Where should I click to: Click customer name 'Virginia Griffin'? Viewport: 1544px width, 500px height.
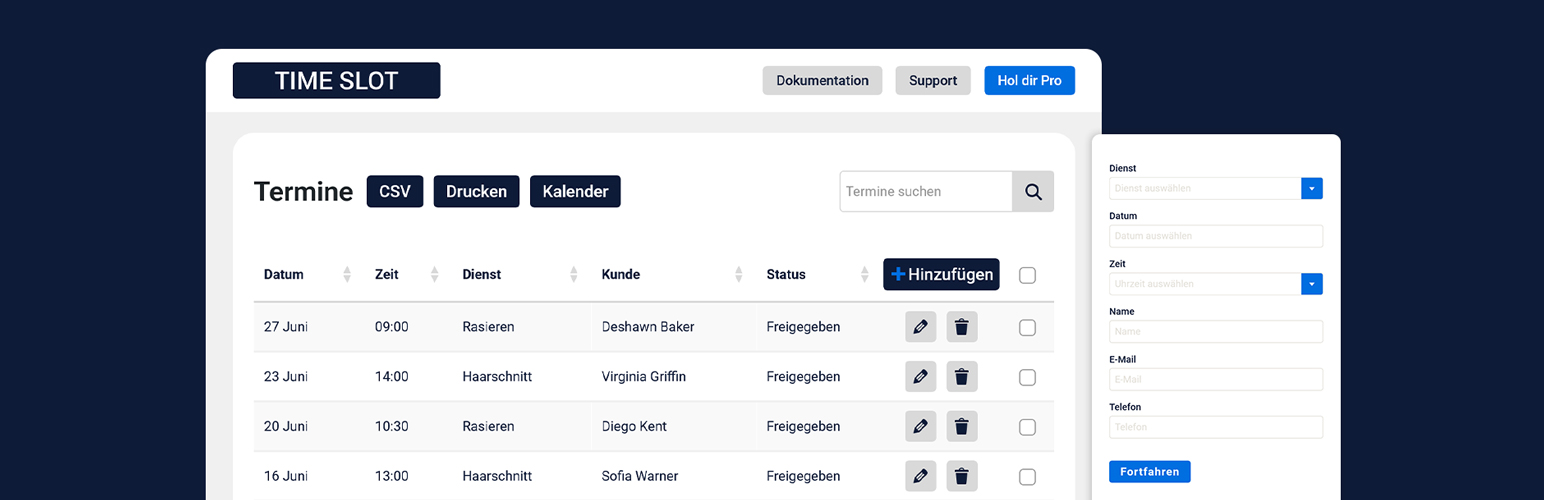pos(644,377)
